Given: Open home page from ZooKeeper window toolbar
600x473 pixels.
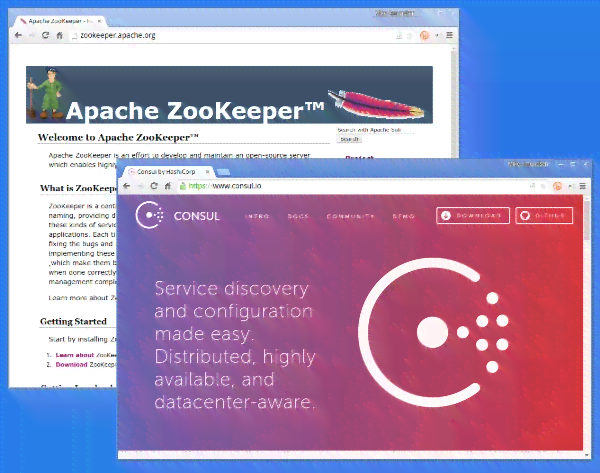Looking at the screenshot, I should coord(59,35).
